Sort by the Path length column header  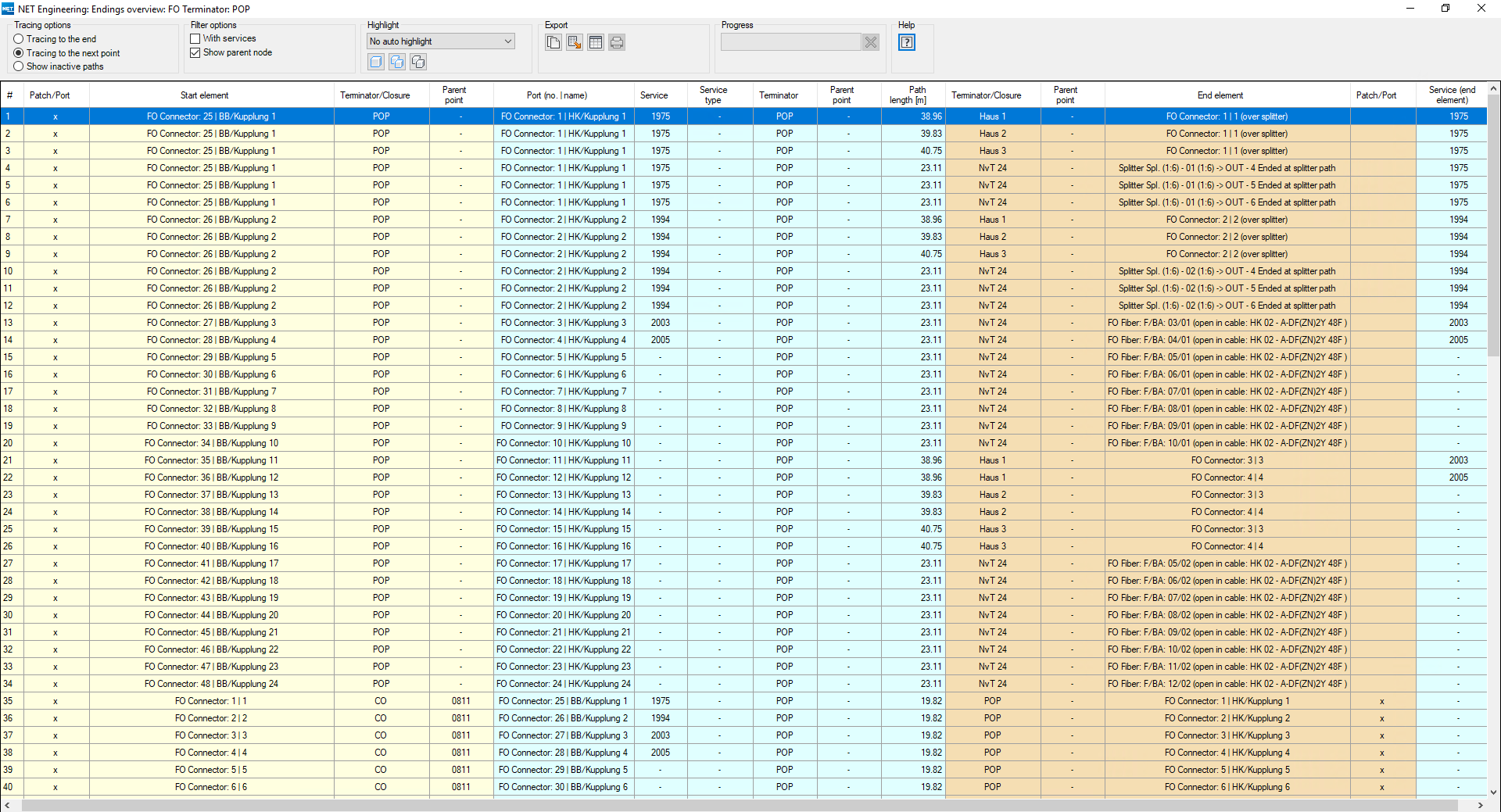(912, 95)
